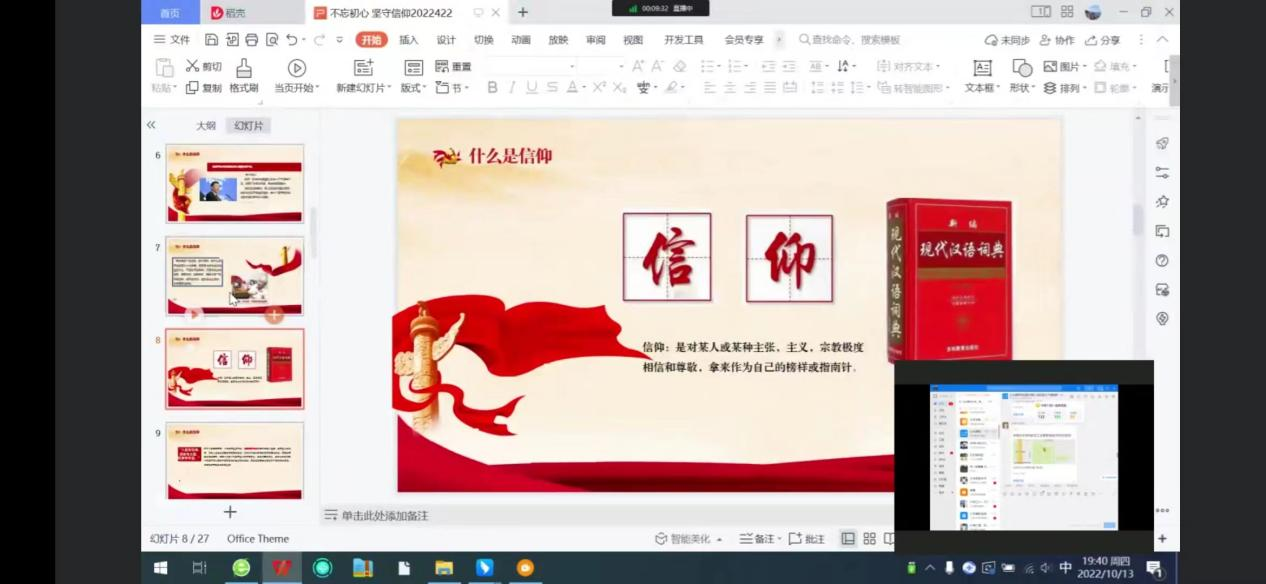The height and width of the screenshot is (584, 1266).
Task: Click the Not Synced (未同步) button
Action: click(1007, 40)
